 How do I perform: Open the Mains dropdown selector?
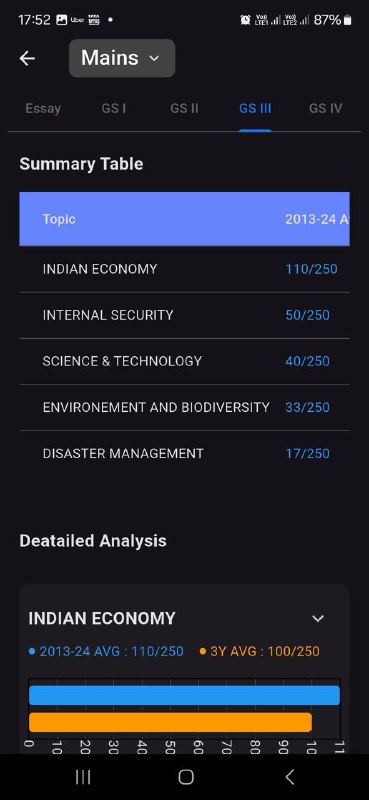pos(122,58)
